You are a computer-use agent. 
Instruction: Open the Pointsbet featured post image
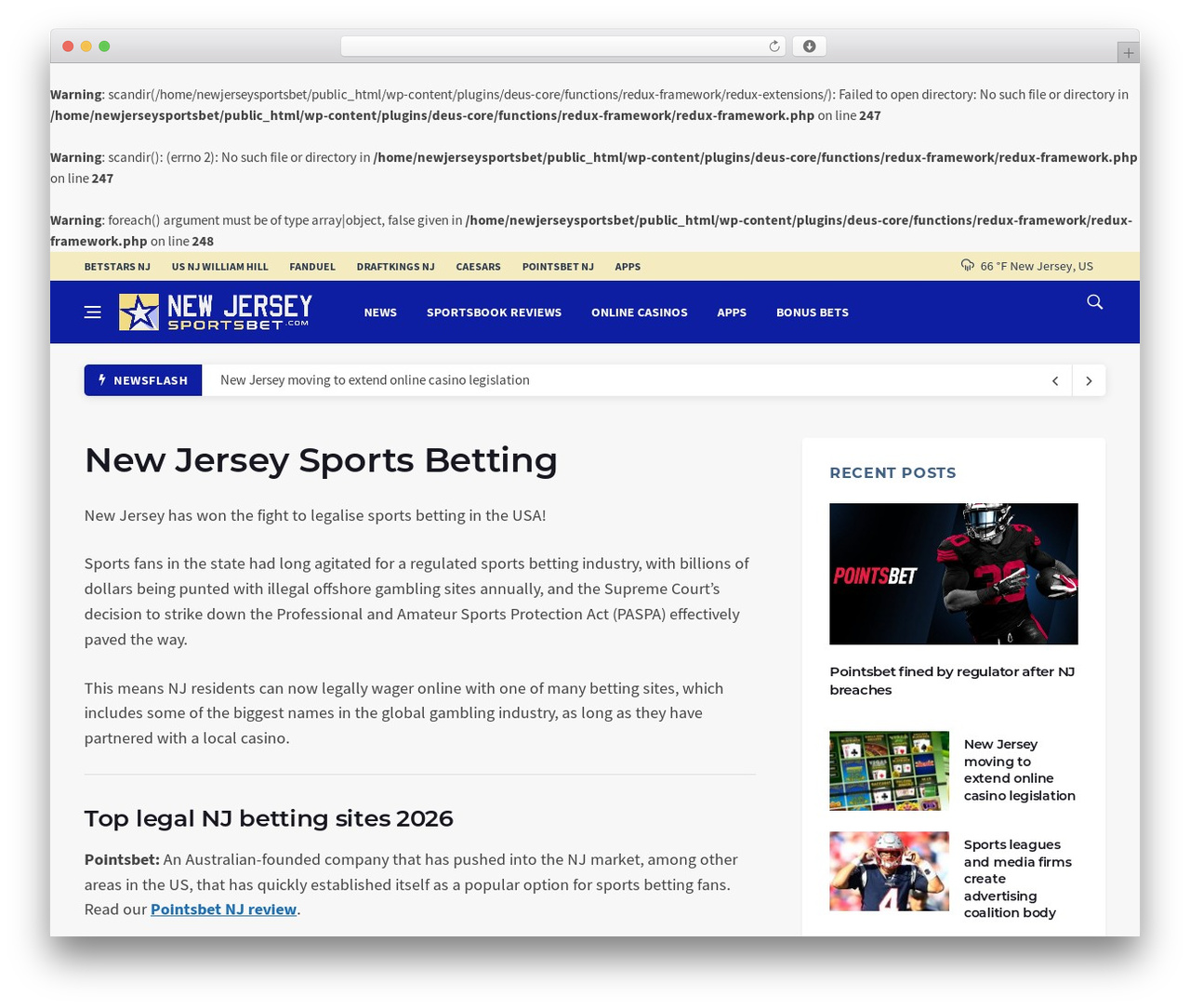pos(954,574)
